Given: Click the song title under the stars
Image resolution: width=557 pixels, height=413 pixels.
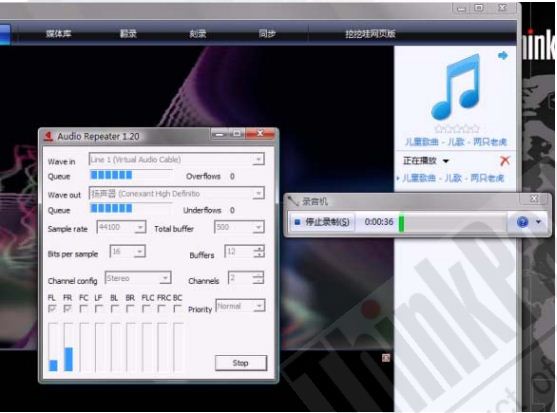Looking at the screenshot, I should 456,142.
